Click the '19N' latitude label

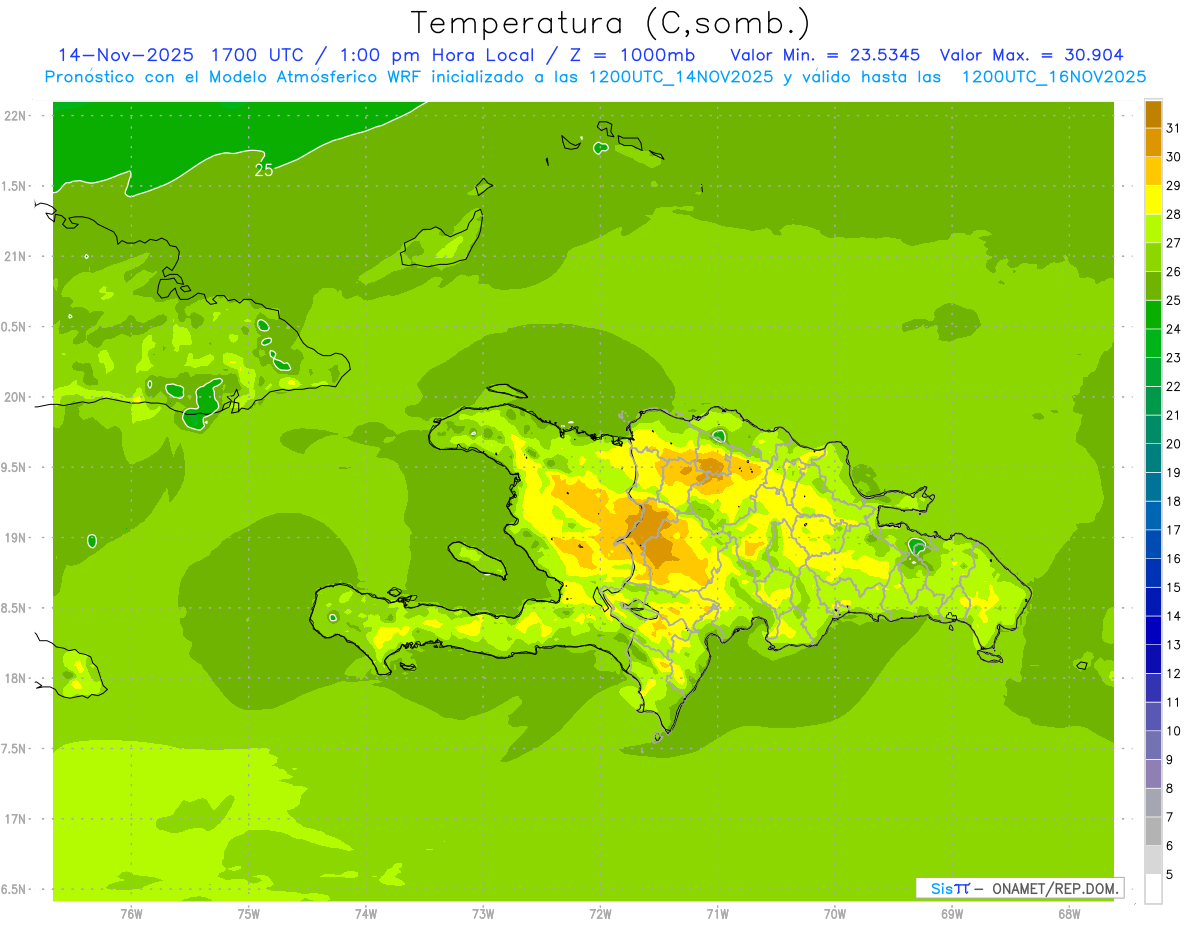(17, 538)
